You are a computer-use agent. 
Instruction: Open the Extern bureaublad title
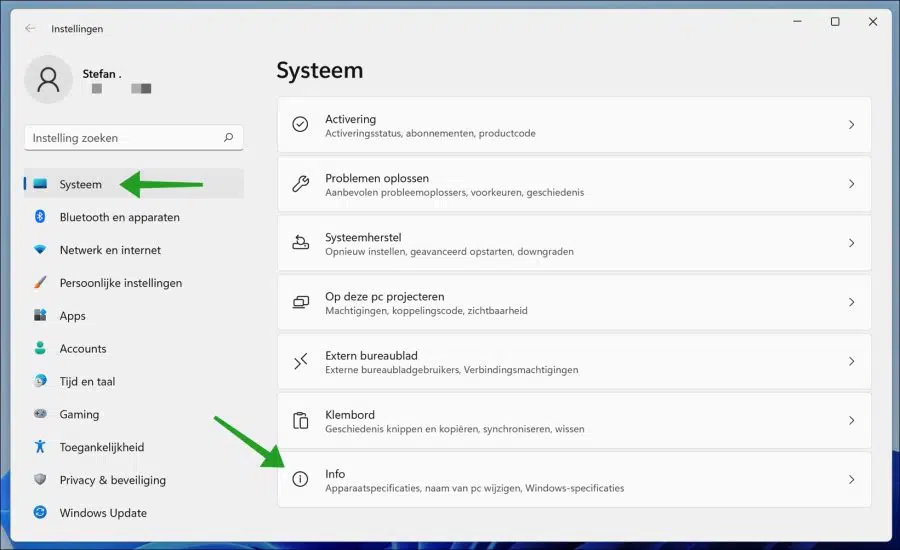click(x=371, y=355)
